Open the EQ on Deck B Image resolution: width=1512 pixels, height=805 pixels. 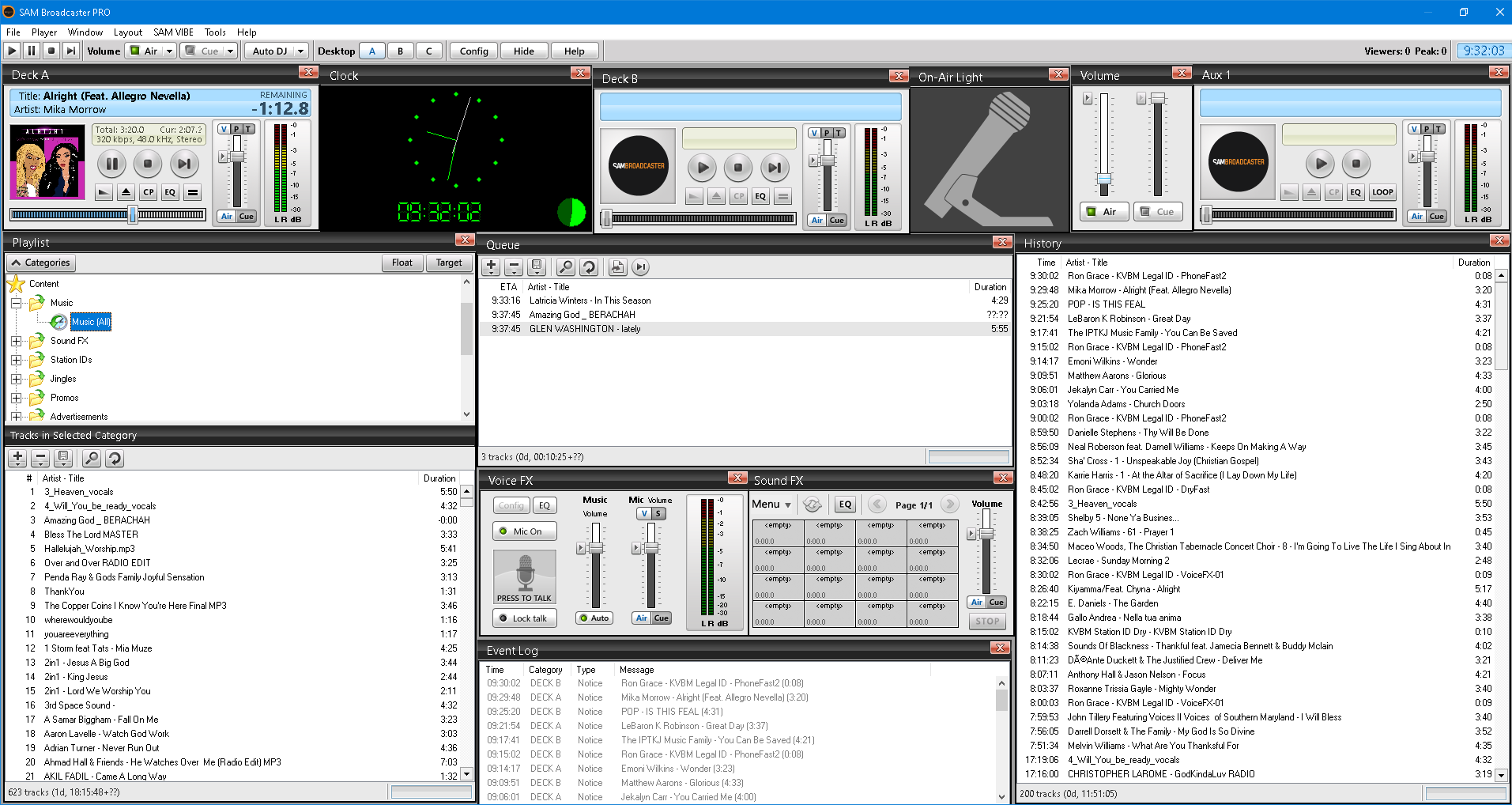click(x=760, y=196)
